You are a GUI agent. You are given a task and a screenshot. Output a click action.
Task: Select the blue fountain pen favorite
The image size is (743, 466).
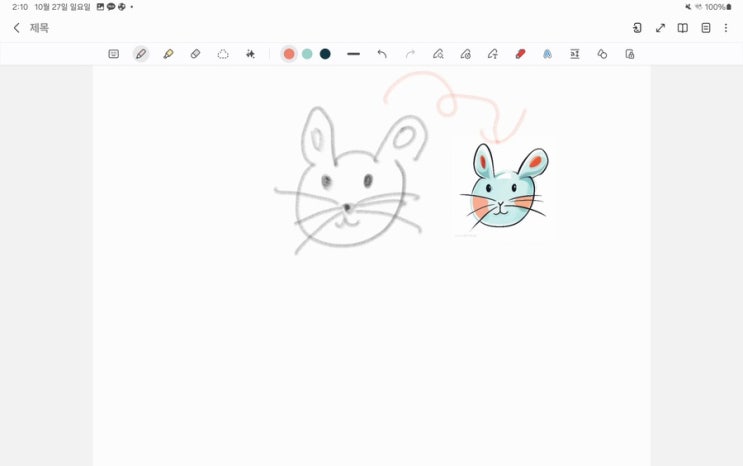(x=547, y=54)
